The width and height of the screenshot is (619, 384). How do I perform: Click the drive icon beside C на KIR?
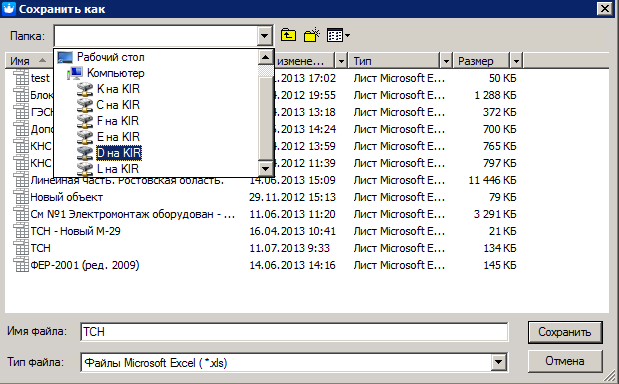(84, 105)
